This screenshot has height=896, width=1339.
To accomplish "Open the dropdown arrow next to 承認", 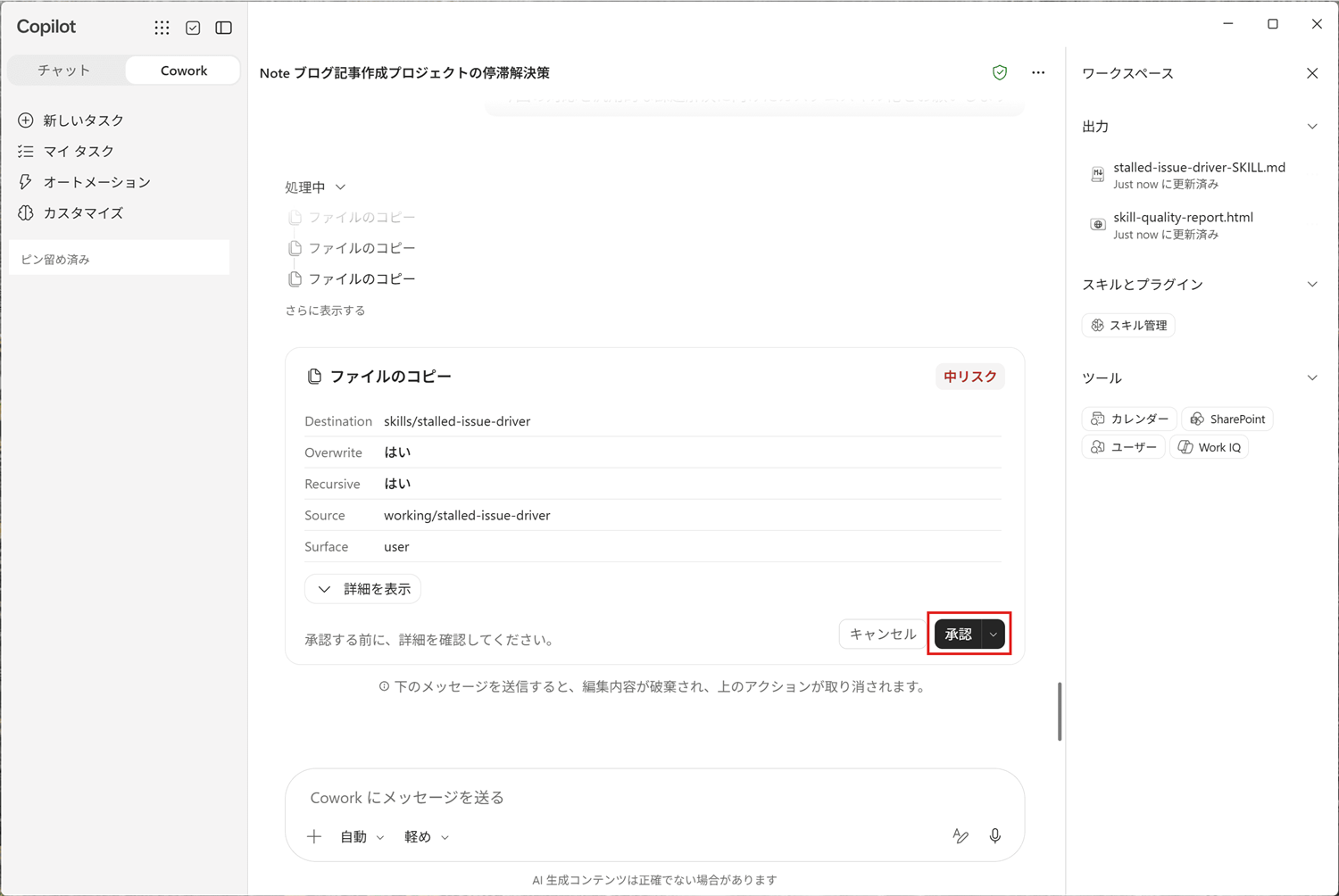I will point(994,635).
